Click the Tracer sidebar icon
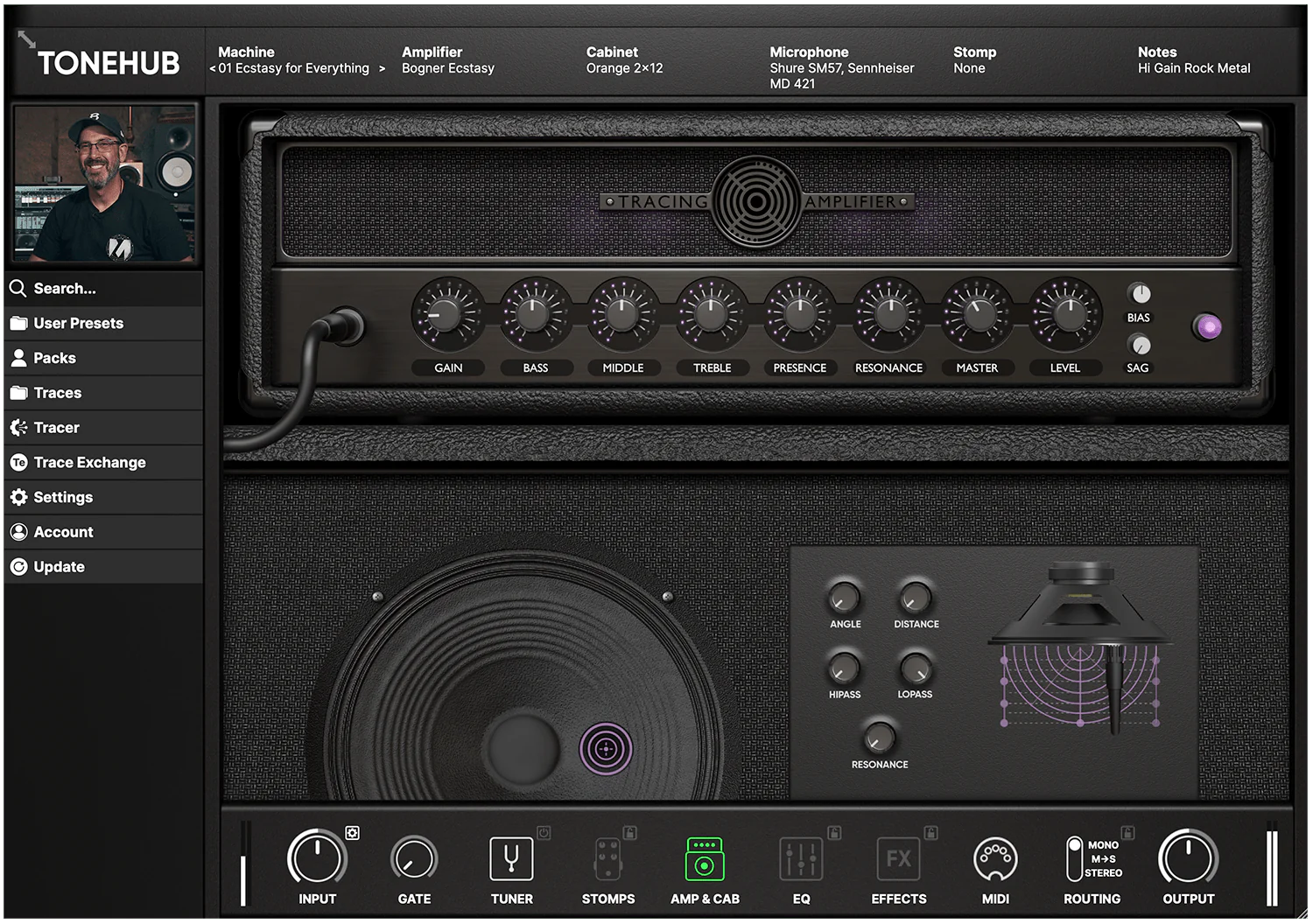 [18, 427]
